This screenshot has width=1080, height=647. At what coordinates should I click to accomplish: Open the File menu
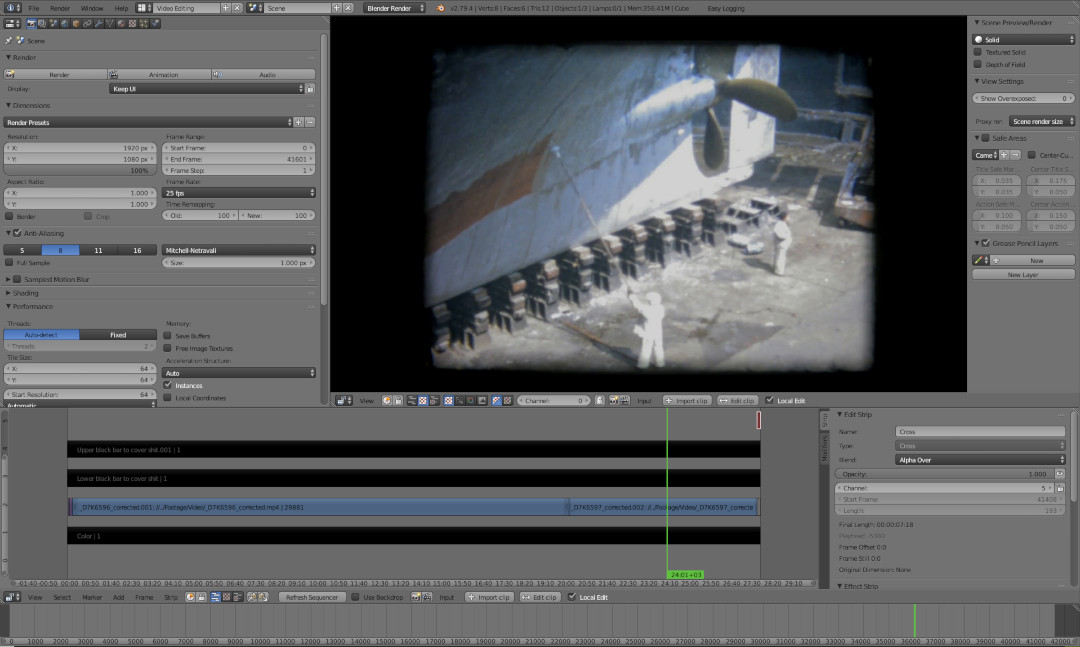point(34,8)
